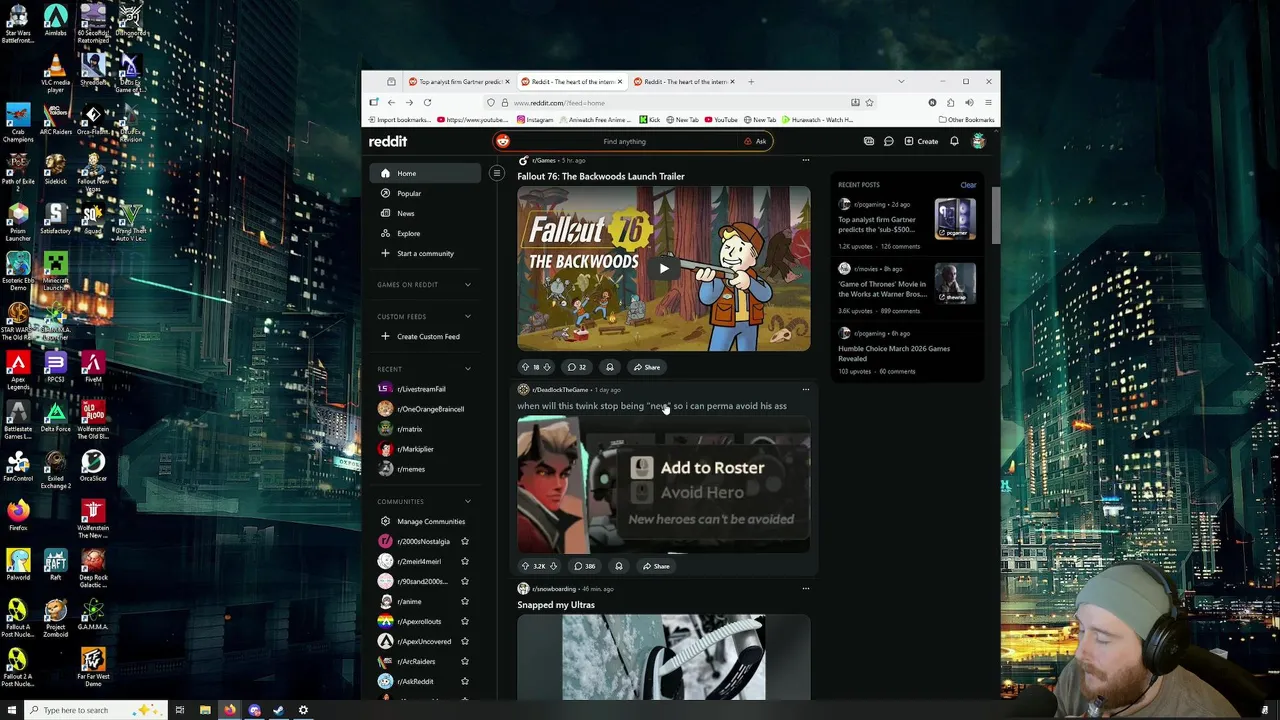Open the Instagram bookmark
Image resolution: width=1280 pixels, height=720 pixels.
click(535, 120)
